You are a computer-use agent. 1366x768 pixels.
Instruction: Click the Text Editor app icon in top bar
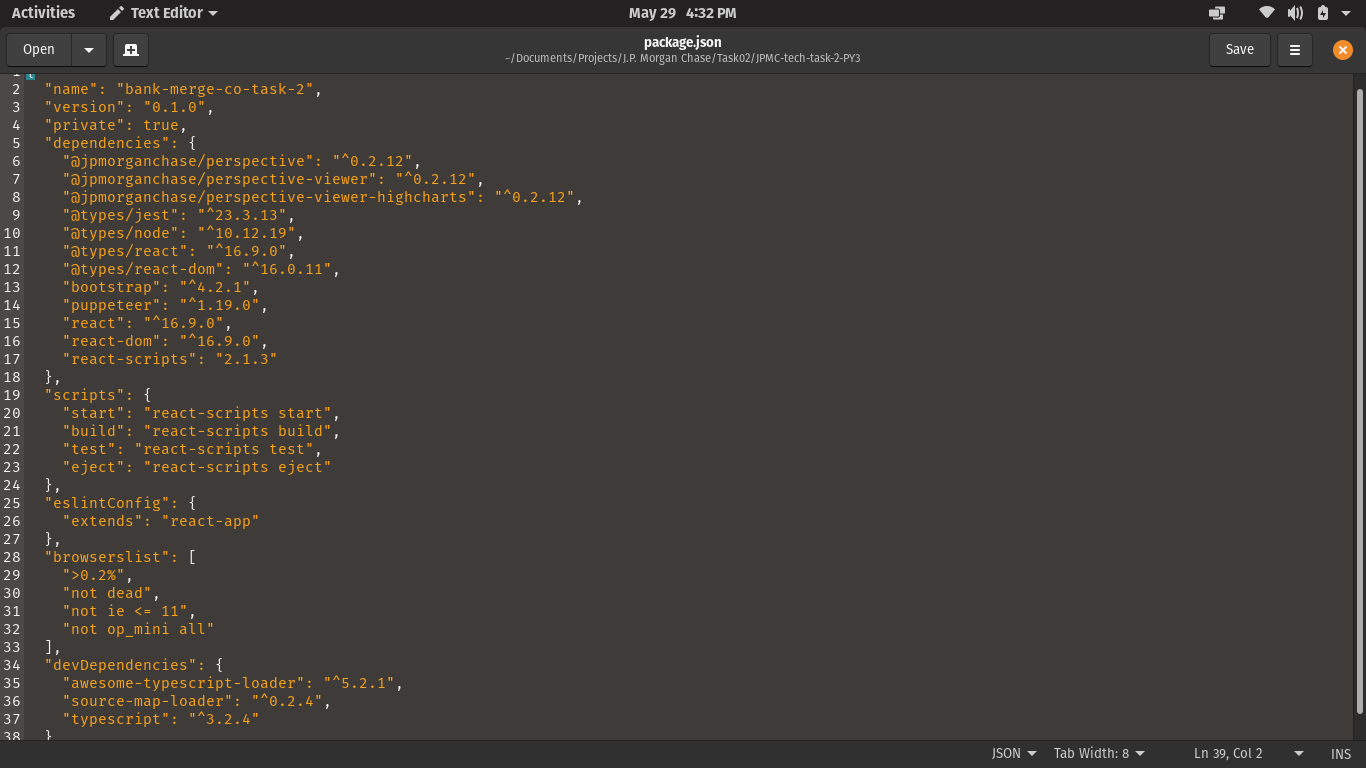point(115,12)
